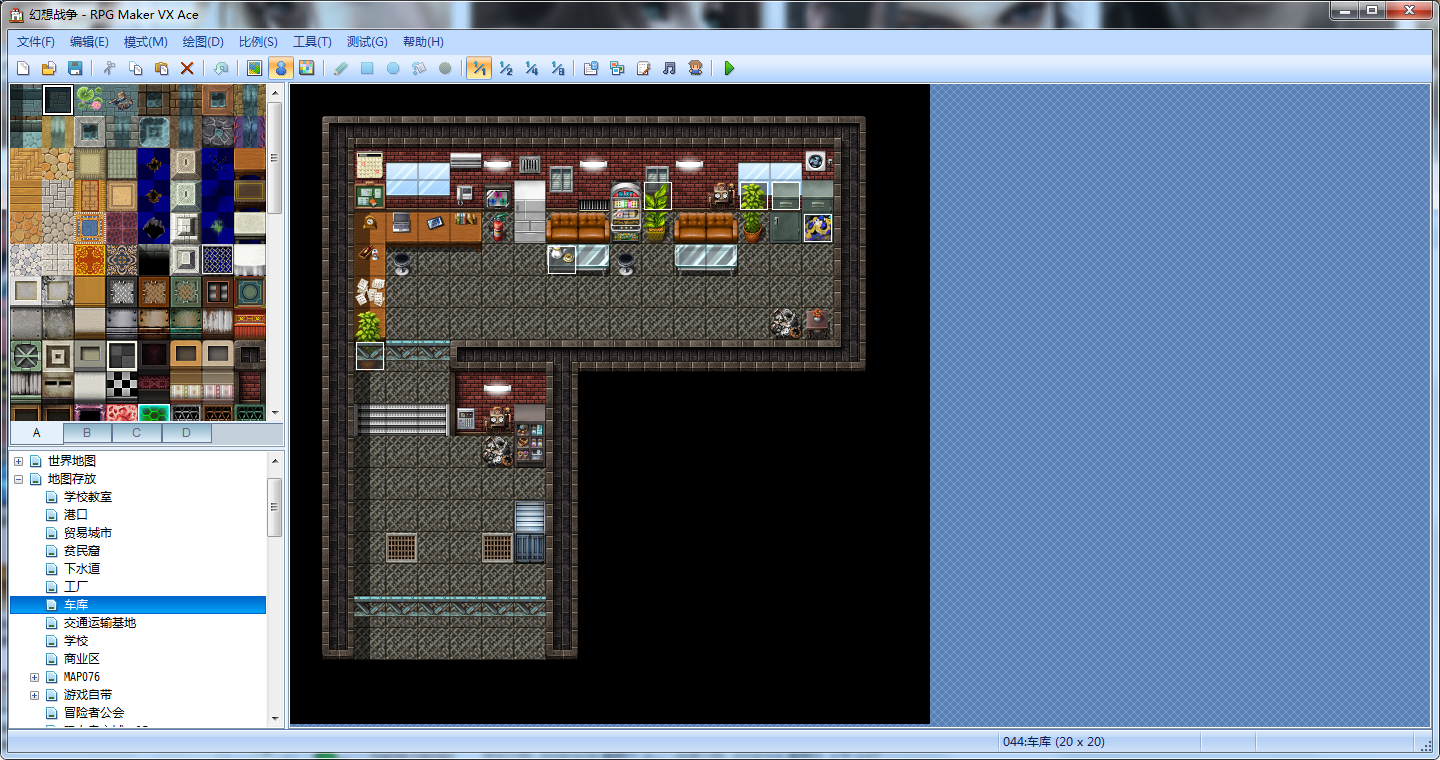Image resolution: width=1440 pixels, height=760 pixels.
Task: Click the New Project icon
Action: point(23,68)
